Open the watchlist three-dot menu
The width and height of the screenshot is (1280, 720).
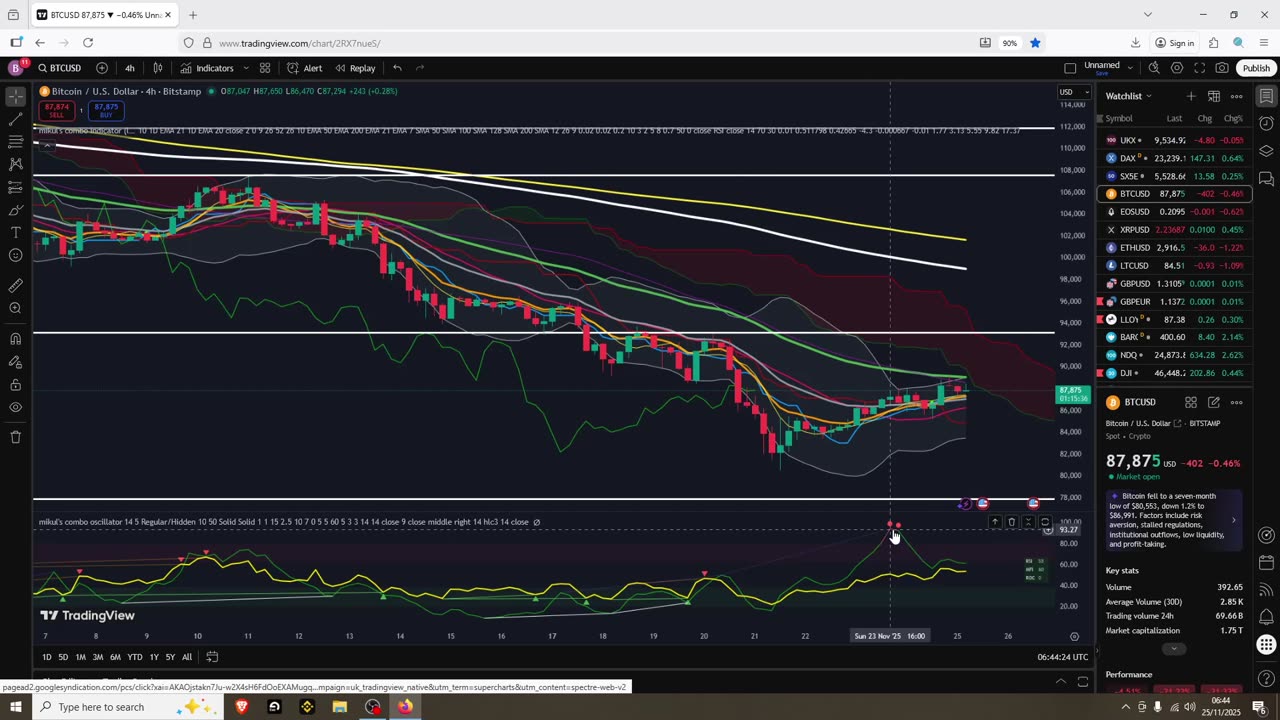coord(1237,96)
